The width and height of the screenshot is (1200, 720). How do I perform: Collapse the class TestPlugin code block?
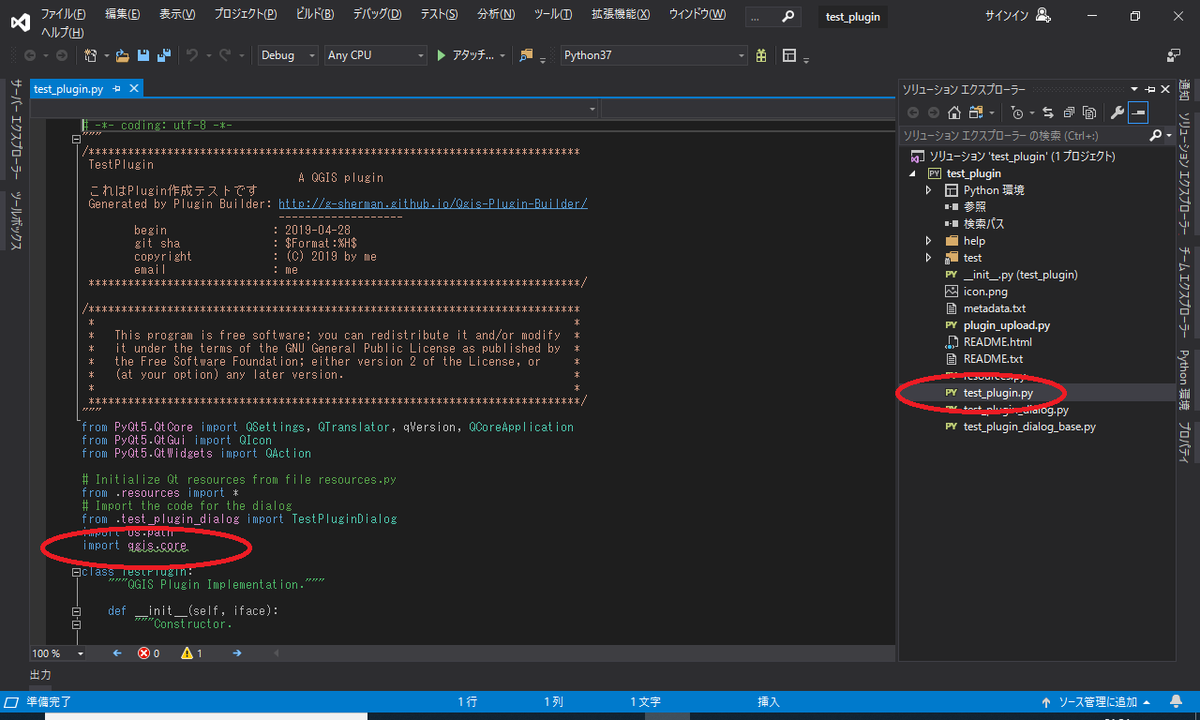point(77,573)
